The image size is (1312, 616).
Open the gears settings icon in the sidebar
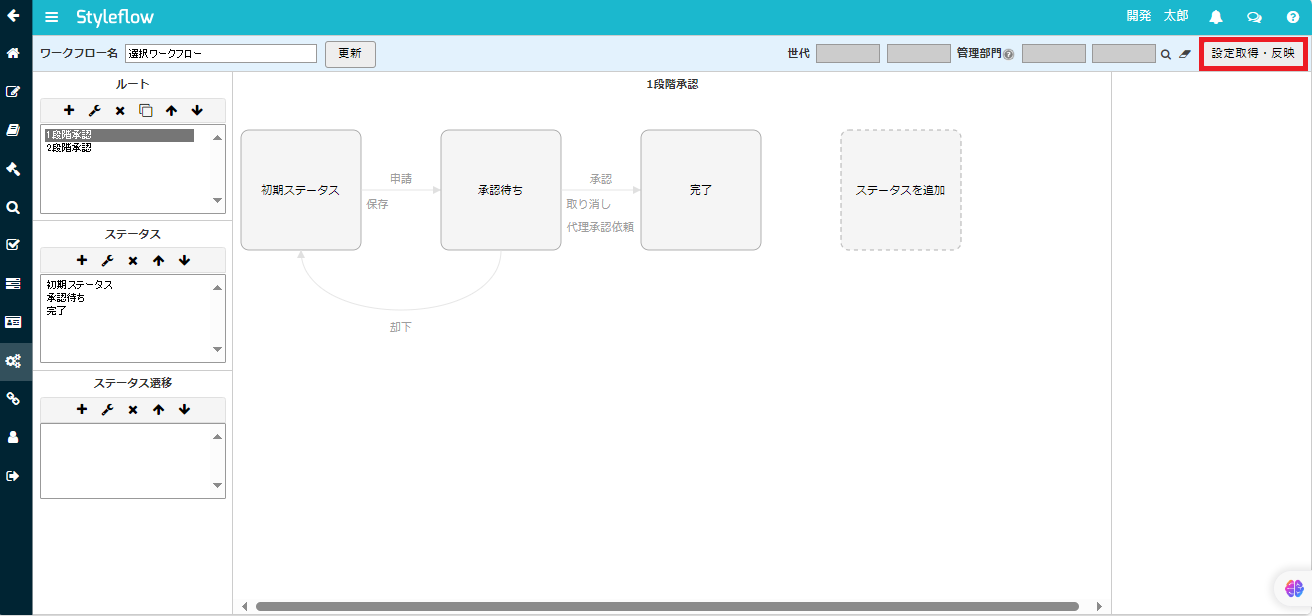[14, 361]
